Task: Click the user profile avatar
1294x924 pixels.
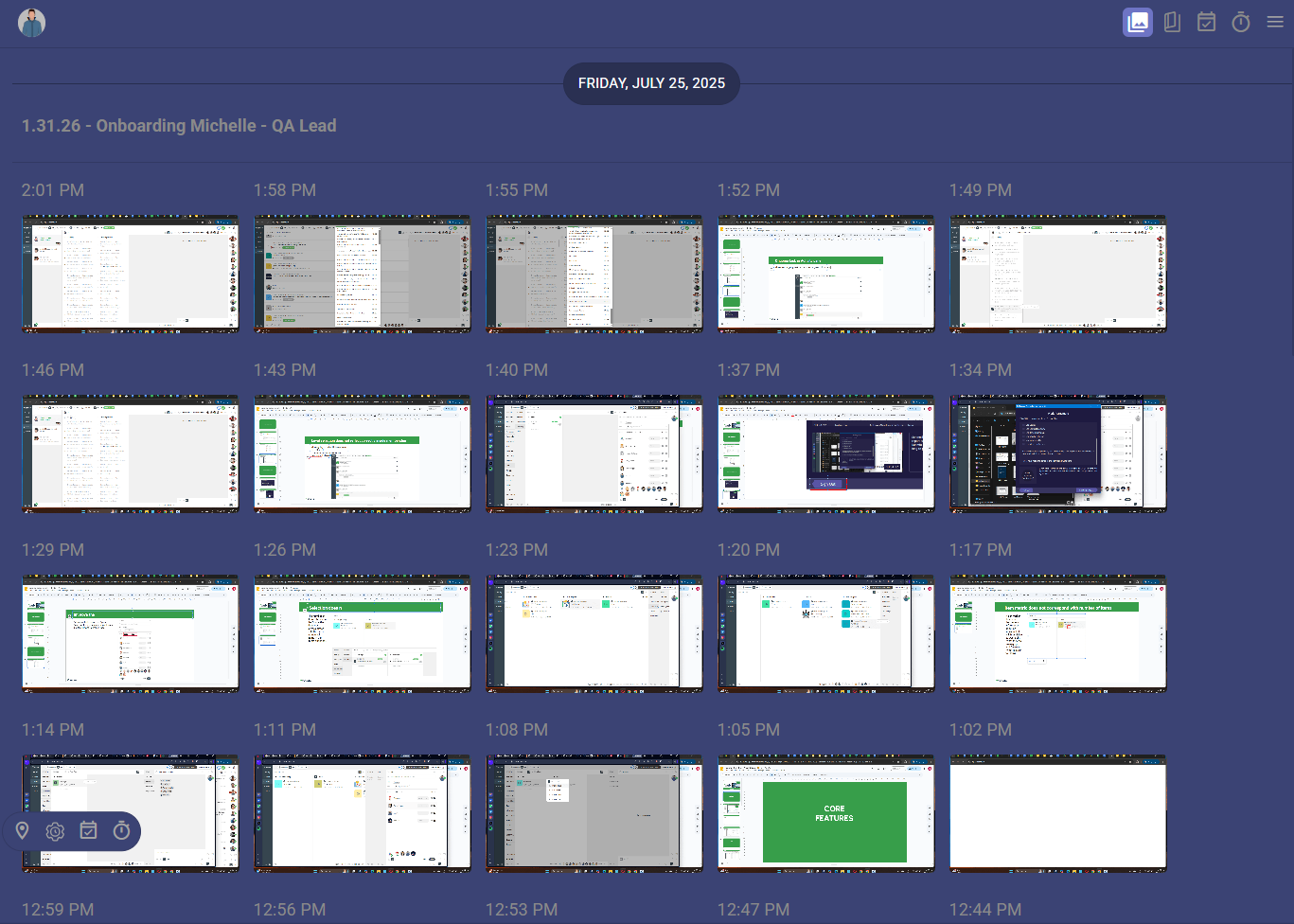Action: click(32, 23)
